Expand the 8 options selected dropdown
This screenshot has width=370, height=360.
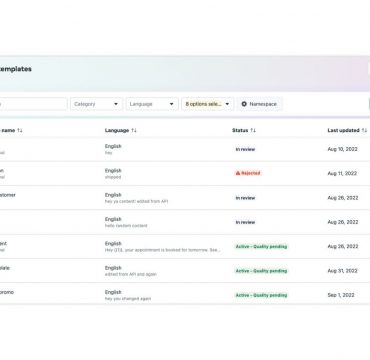coord(208,104)
